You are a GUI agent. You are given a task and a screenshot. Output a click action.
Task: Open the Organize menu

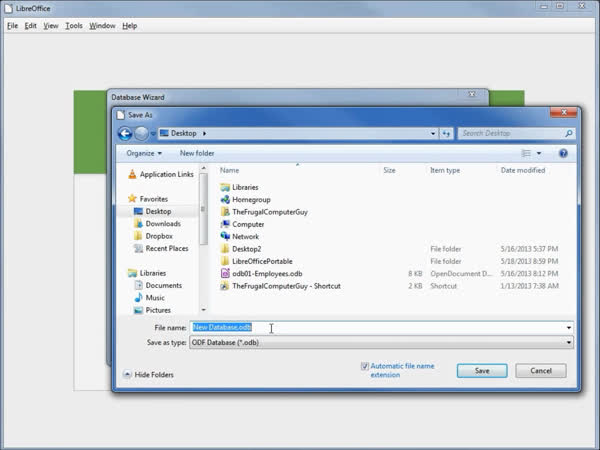pos(144,153)
